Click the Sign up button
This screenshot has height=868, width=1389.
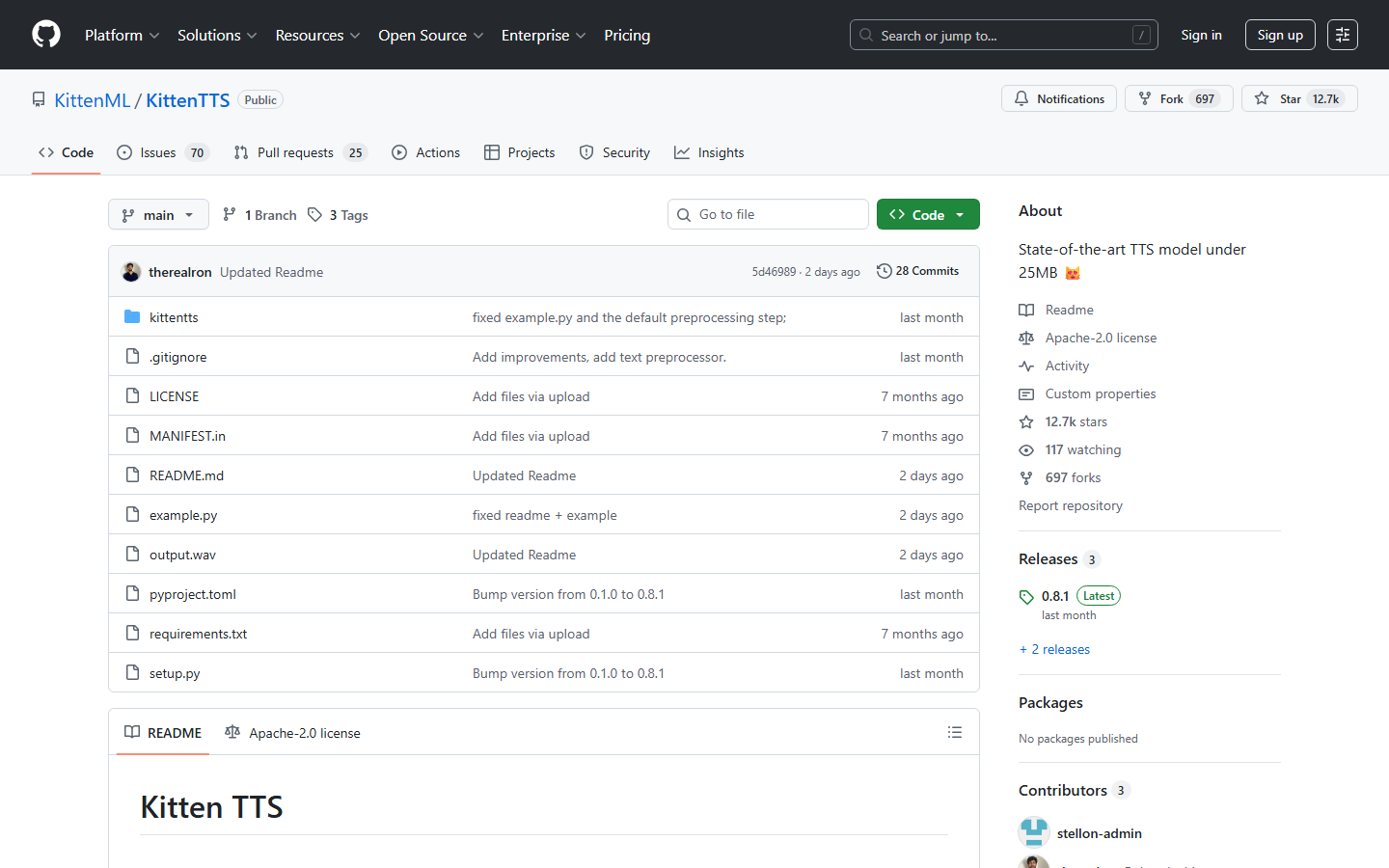coord(1280,34)
